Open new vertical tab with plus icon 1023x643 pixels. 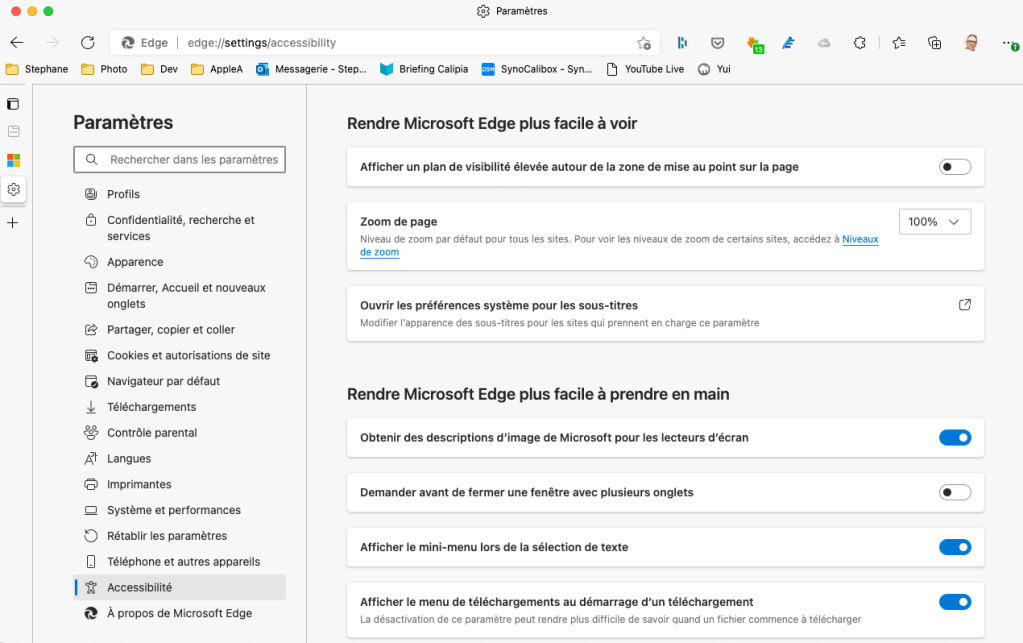tap(13, 222)
